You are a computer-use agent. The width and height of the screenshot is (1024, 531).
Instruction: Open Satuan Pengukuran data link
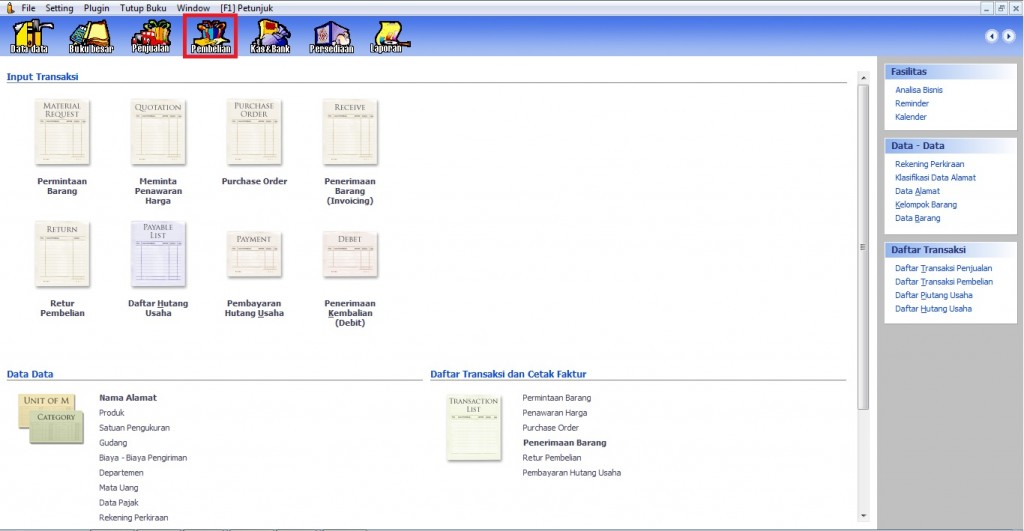point(134,428)
